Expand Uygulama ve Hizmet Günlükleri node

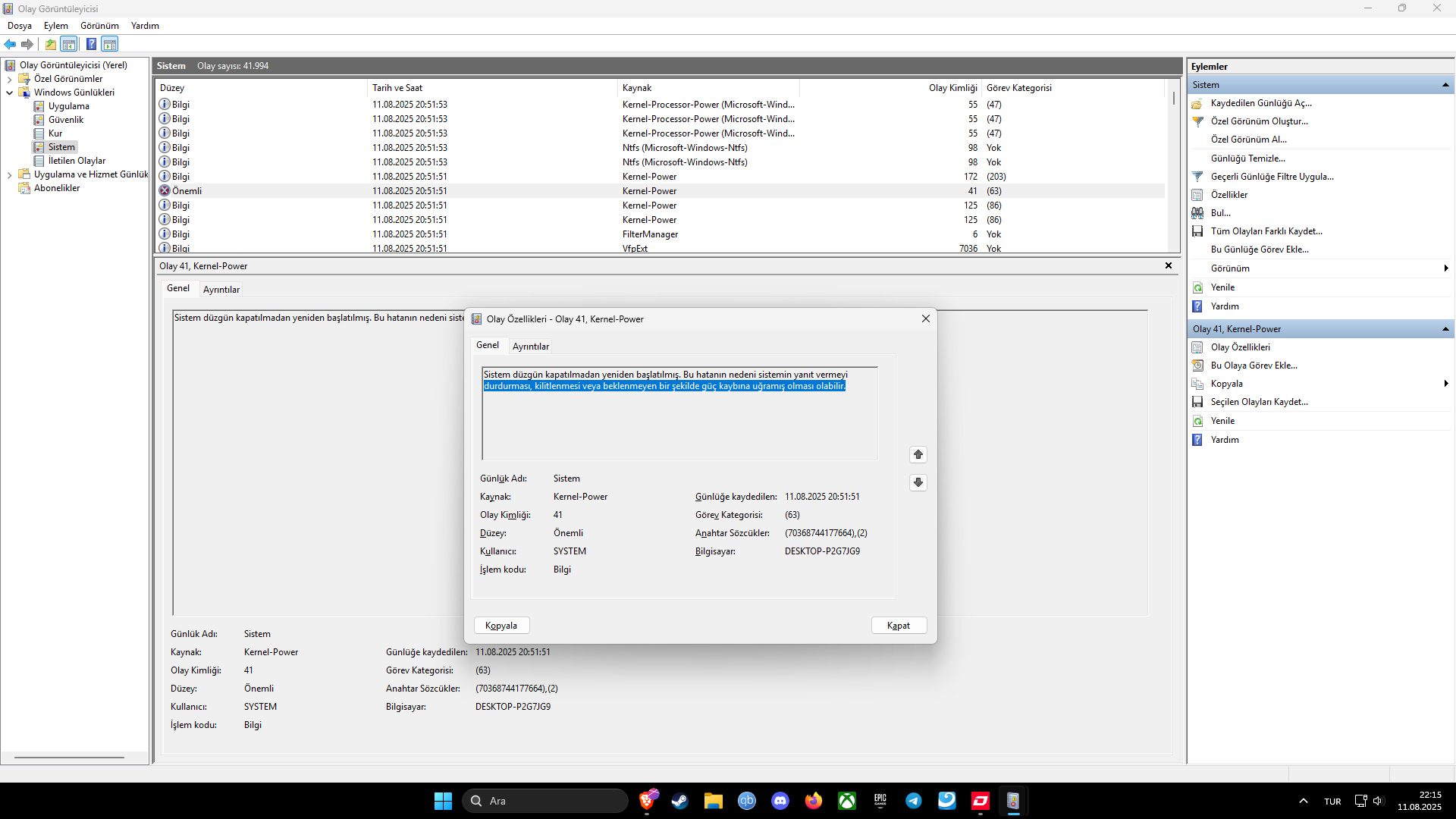pyautogui.click(x=9, y=174)
